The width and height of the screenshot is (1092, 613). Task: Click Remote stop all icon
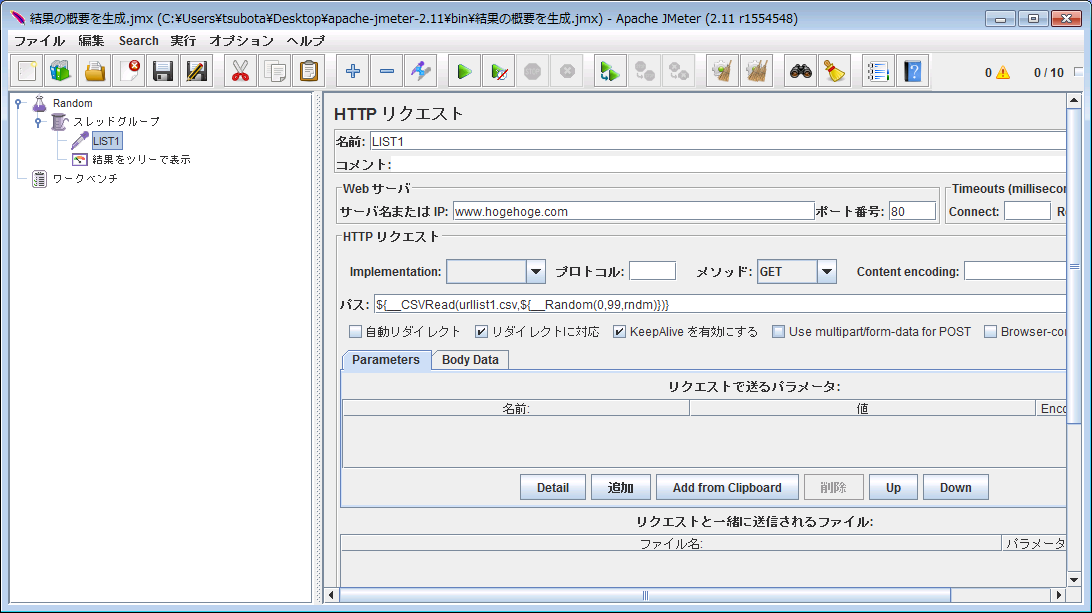tap(644, 71)
